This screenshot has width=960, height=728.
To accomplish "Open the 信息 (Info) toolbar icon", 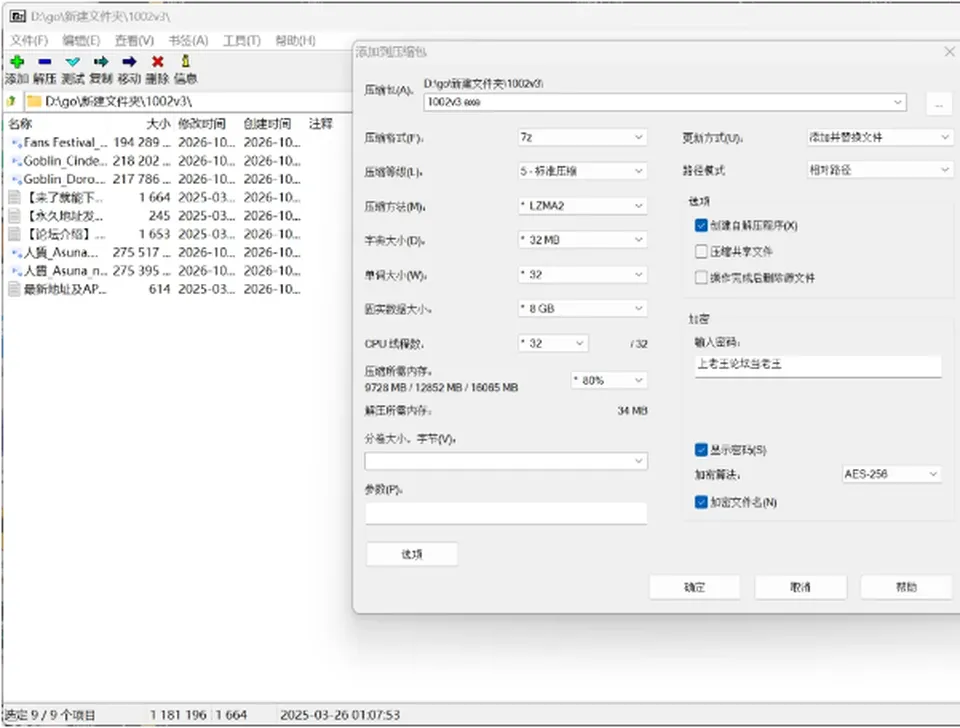I will (186, 61).
